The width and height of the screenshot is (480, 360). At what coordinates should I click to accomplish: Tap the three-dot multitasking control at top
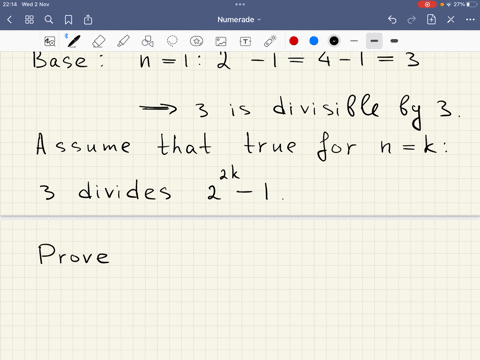240,4
